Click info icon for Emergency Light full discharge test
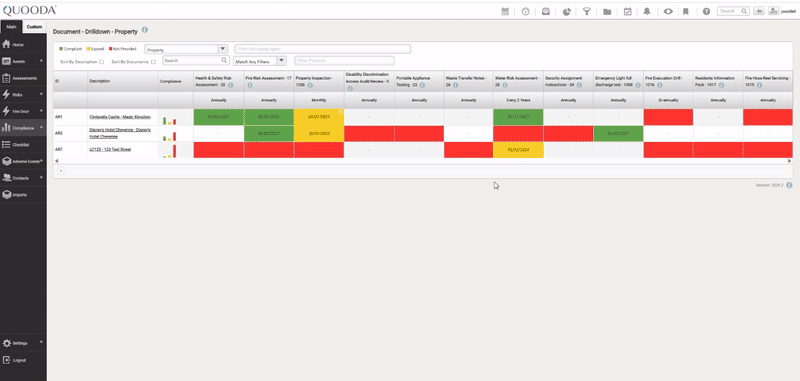 [638, 85]
